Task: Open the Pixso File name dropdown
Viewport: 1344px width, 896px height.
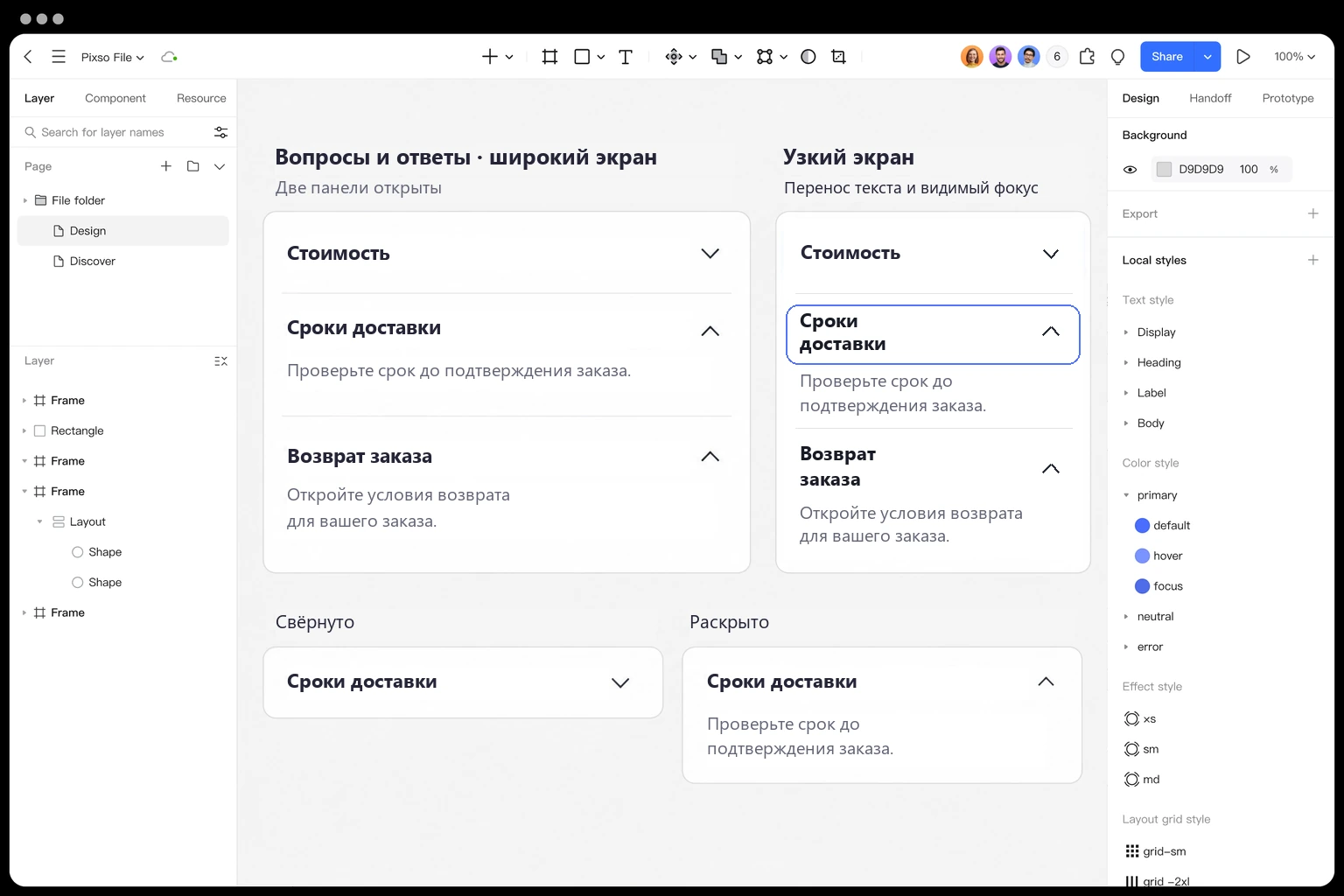Action: point(113,57)
